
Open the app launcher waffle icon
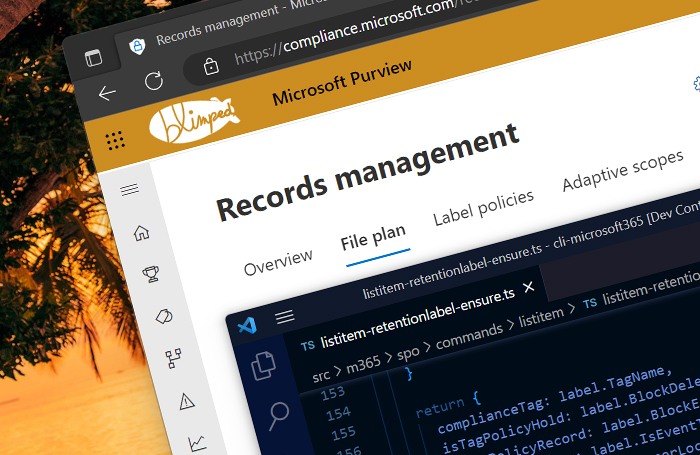point(116,141)
